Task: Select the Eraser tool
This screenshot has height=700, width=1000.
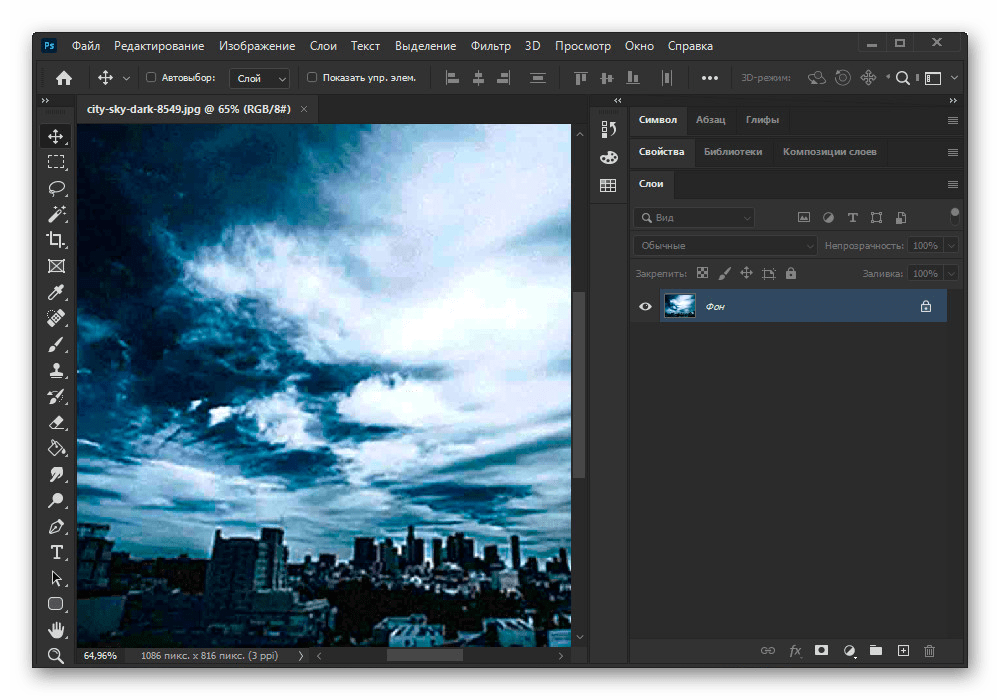Action: coord(56,423)
